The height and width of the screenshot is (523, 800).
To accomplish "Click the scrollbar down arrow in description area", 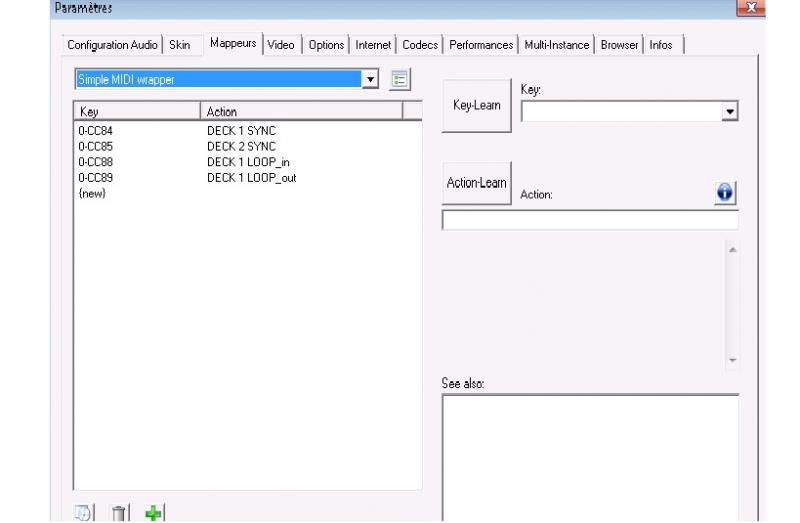I will [x=732, y=360].
